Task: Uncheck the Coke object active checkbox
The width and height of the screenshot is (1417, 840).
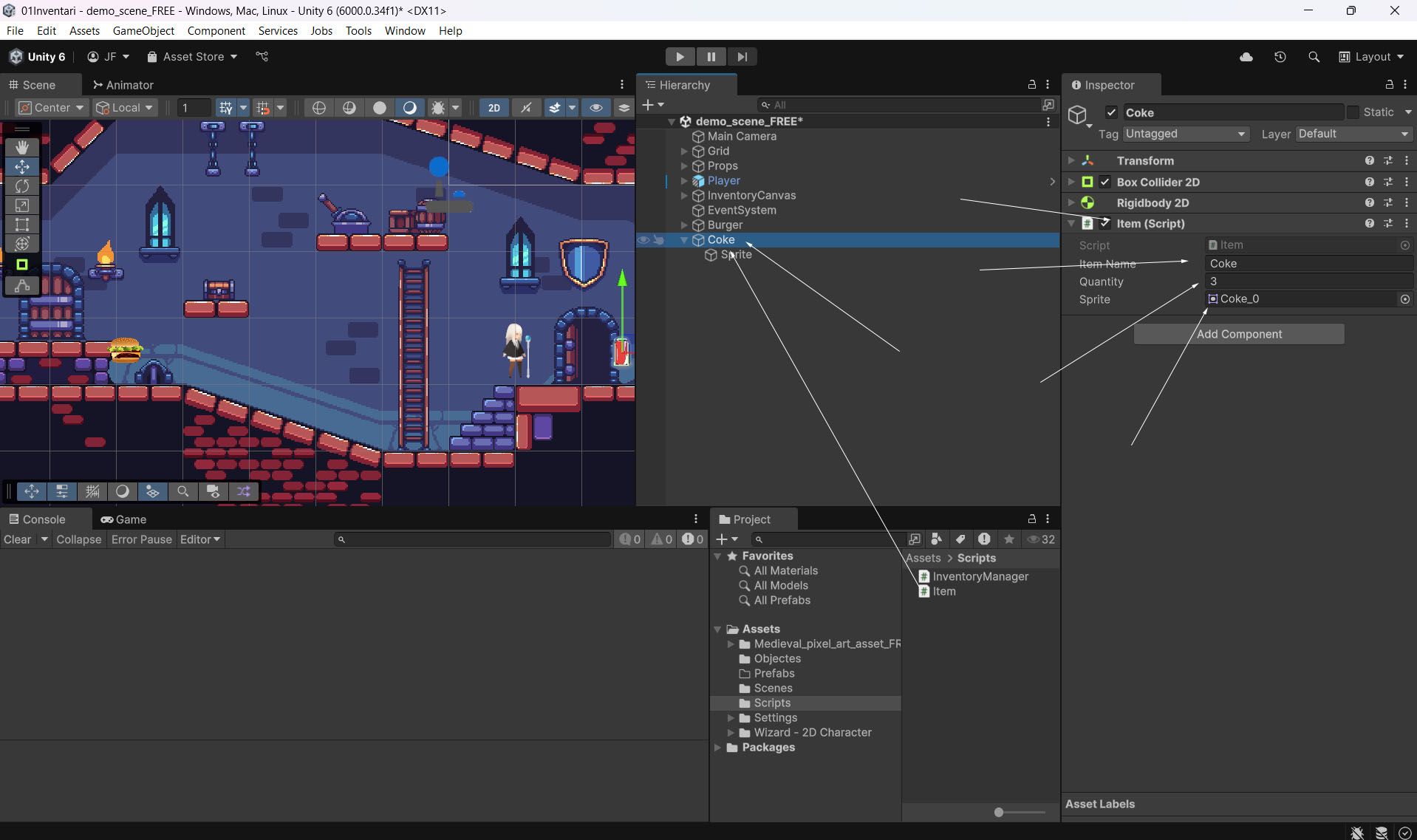Action: (x=1111, y=112)
